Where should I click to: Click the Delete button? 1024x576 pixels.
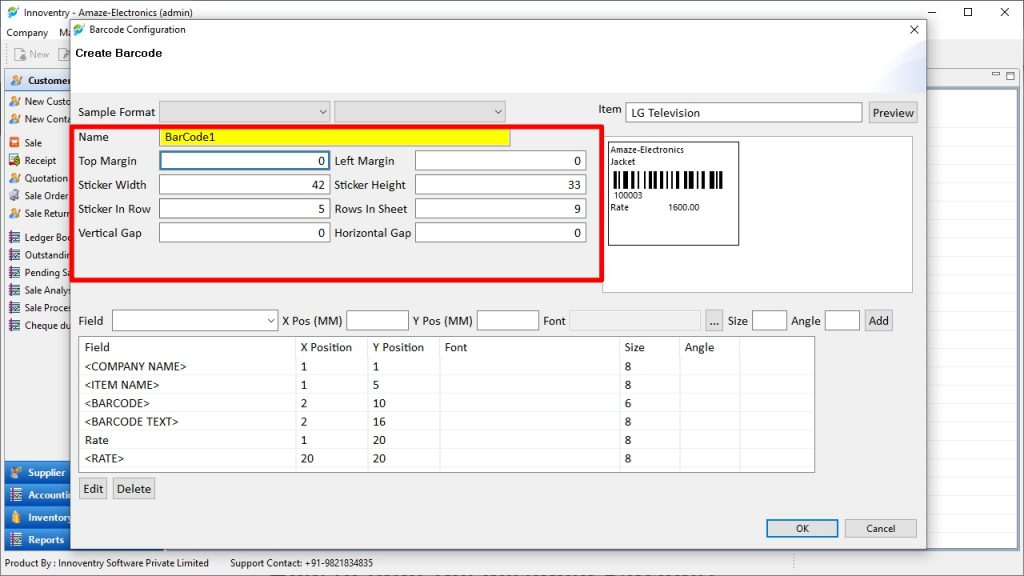click(134, 488)
